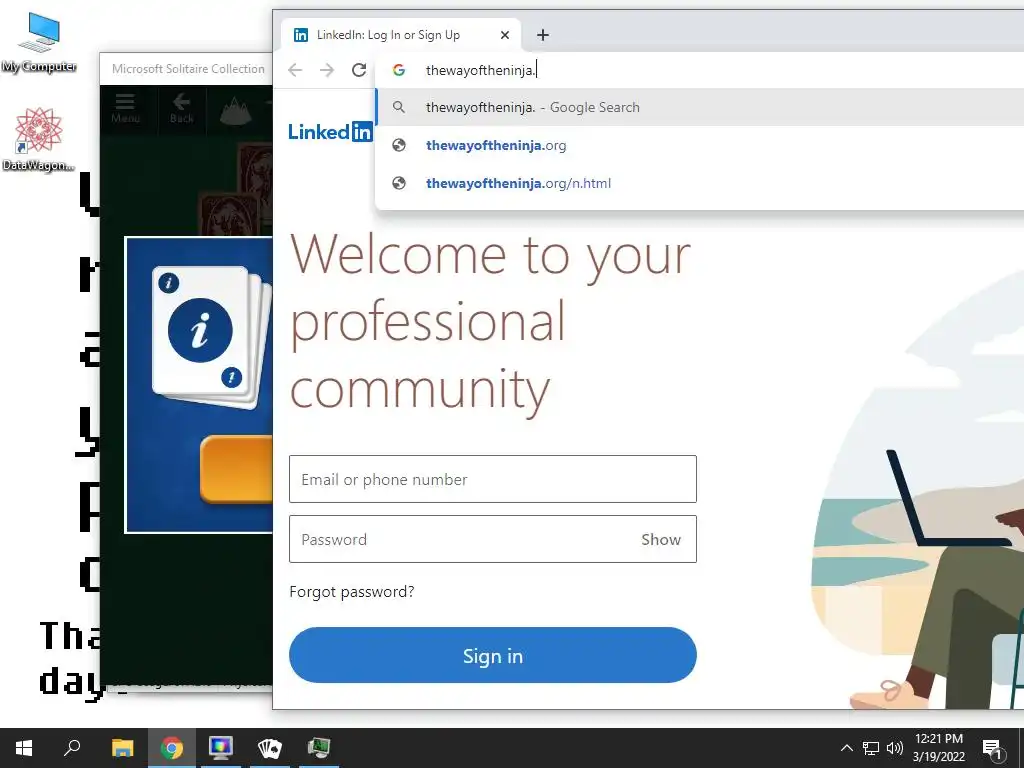Open network status tray icon
Viewport: 1024px width, 768px height.
(871, 748)
